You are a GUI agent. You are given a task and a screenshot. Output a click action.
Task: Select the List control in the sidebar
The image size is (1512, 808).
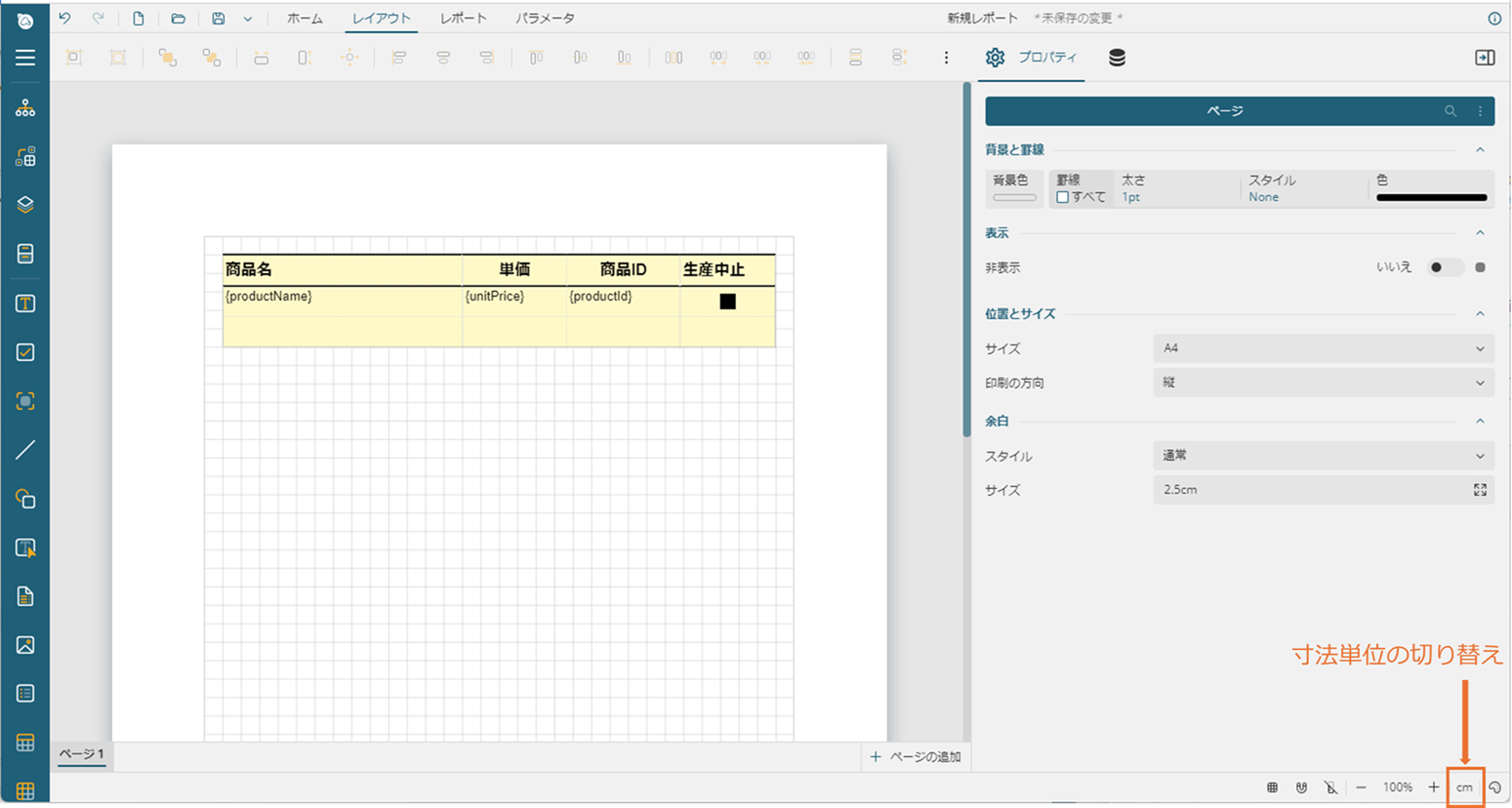(25, 694)
